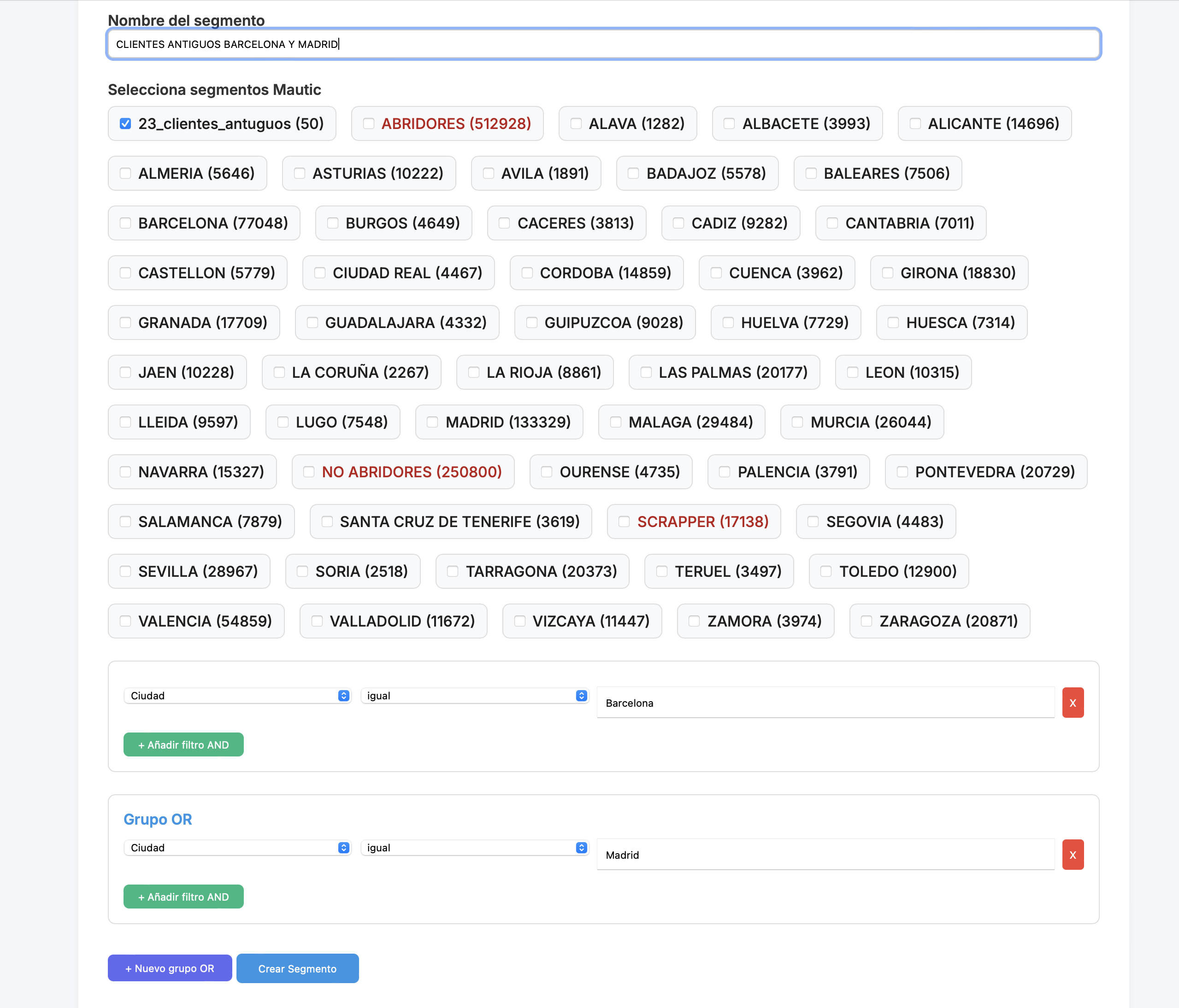The height and width of the screenshot is (1008, 1179).
Task: Remove the Barcelona filter with red X
Action: (1073, 703)
